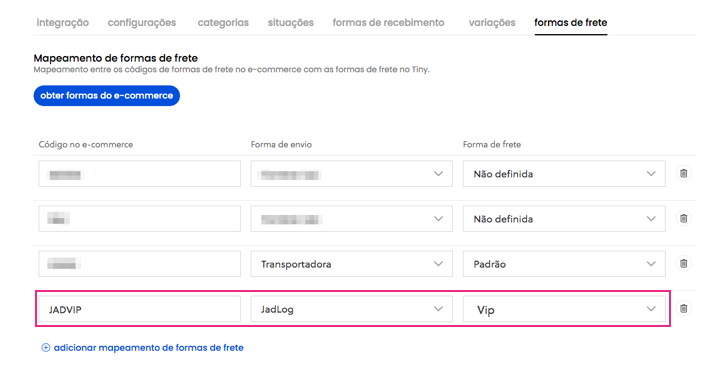704x367 pixels.
Task: Delete the Transportadora Padrão mapping row
Action: pyautogui.click(x=683, y=264)
